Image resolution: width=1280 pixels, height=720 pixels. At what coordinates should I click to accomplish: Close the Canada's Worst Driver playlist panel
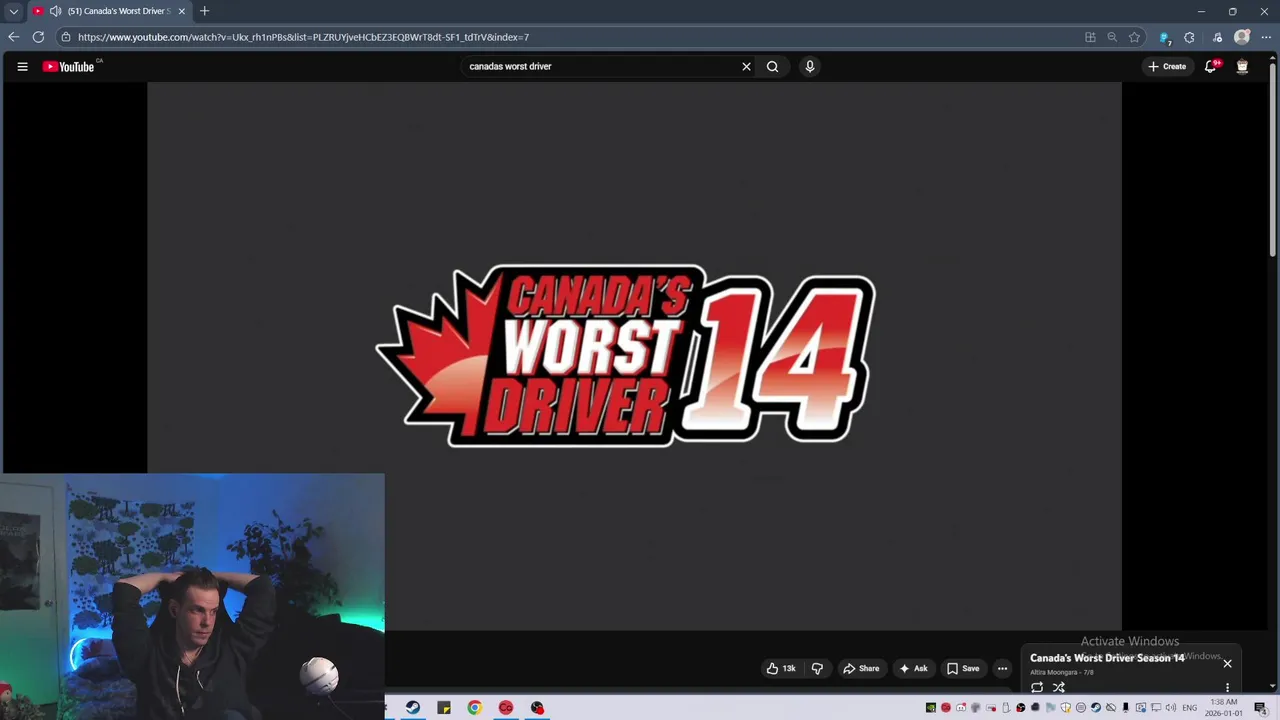(x=1227, y=663)
